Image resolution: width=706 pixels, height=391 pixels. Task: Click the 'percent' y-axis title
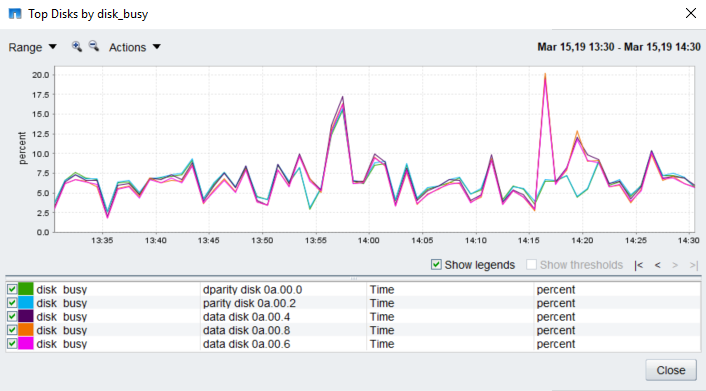pos(22,148)
